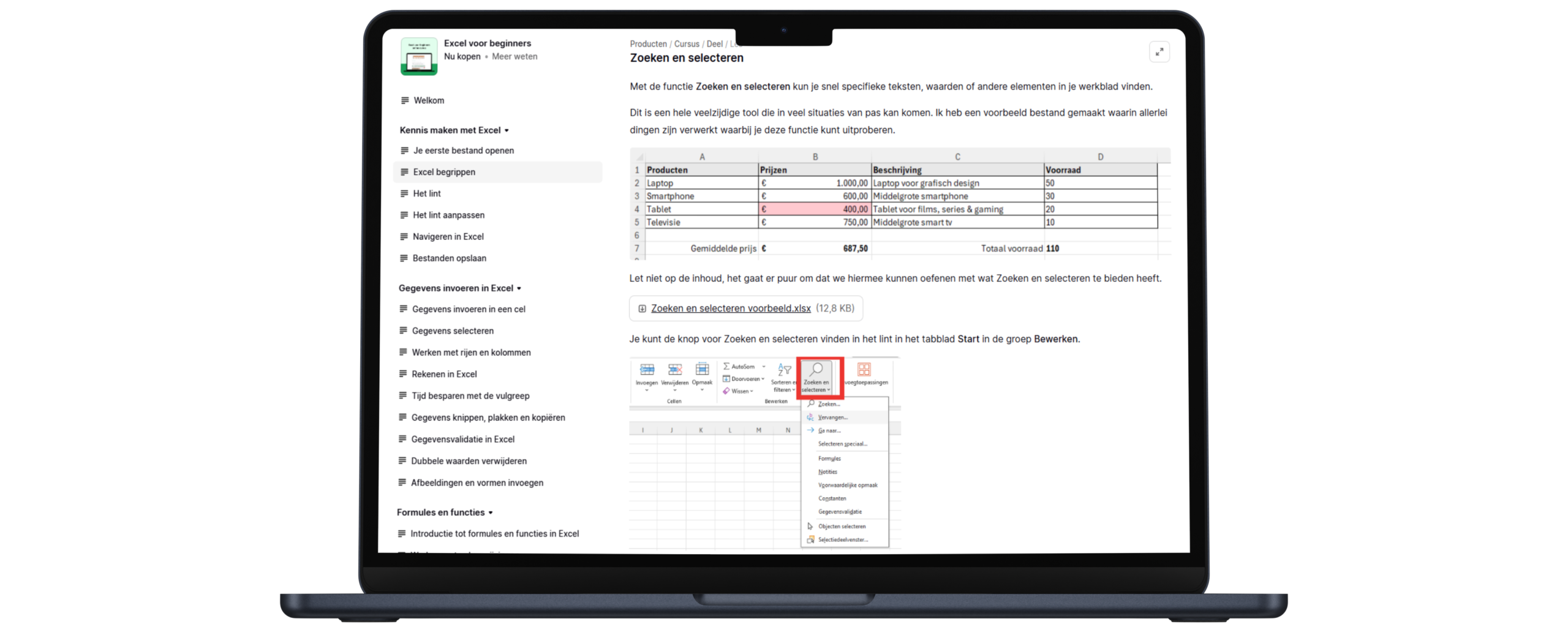The height and width of the screenshot is (627, 1568).
Task: Click the Excel voor beginners course thumbnail
Action: point(420,56)
